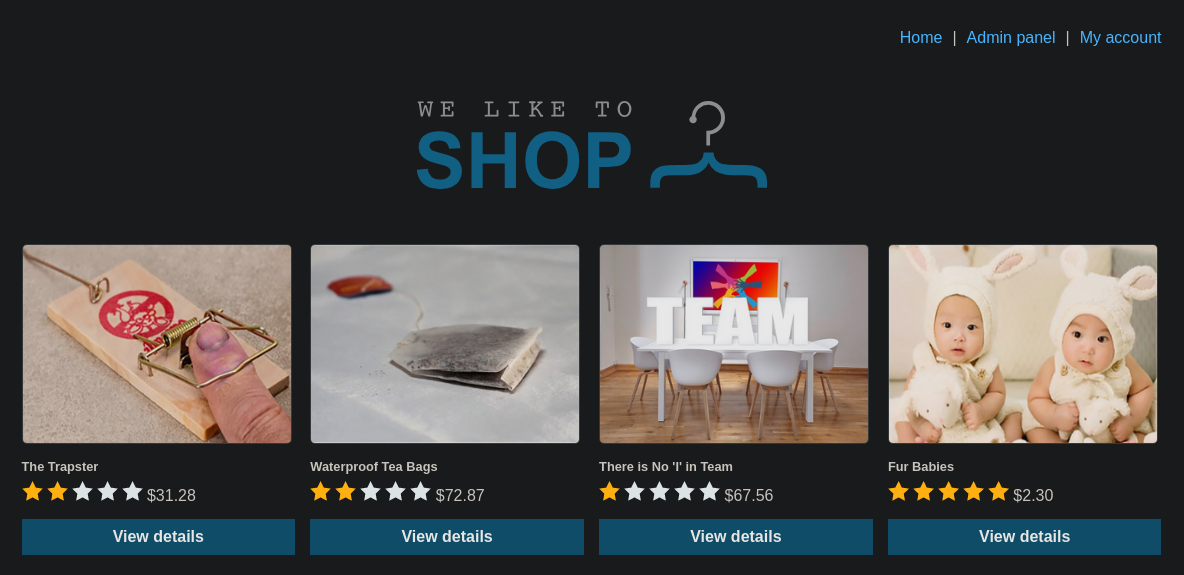Click There is No 'I' in Team stars

[x=659, y=492]
